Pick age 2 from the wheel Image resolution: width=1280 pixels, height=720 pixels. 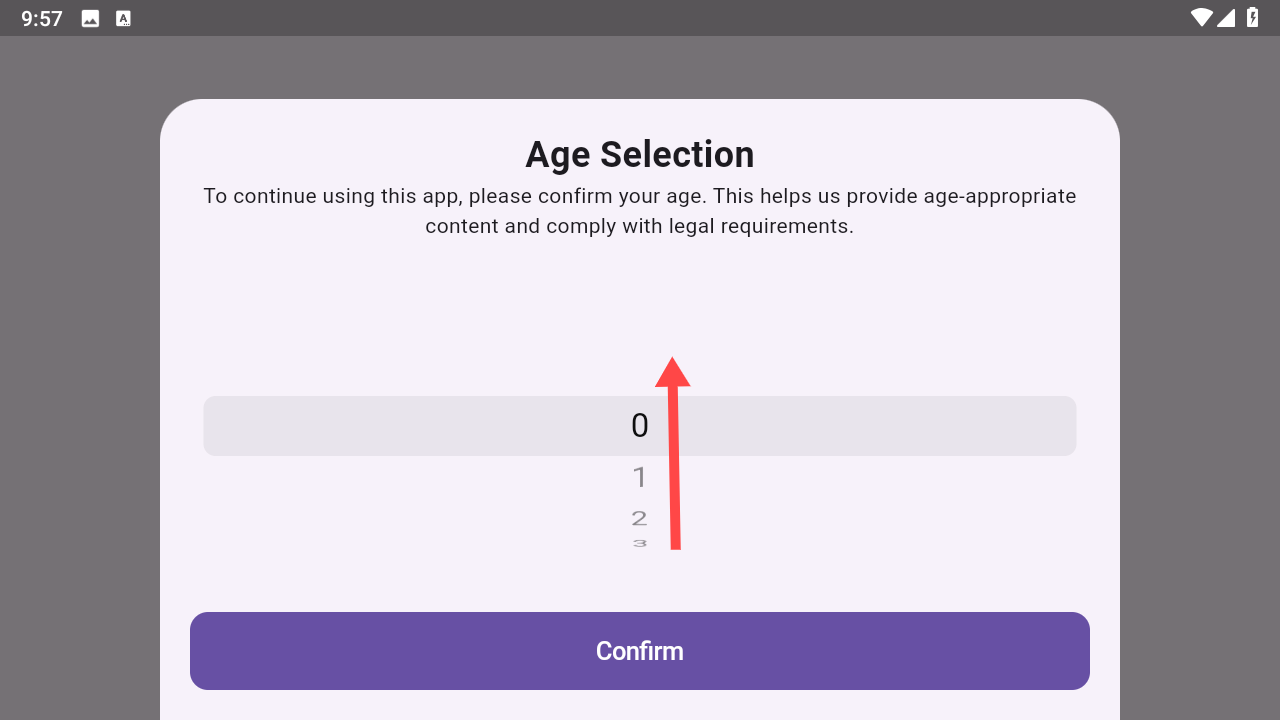(x=640, y=518)
